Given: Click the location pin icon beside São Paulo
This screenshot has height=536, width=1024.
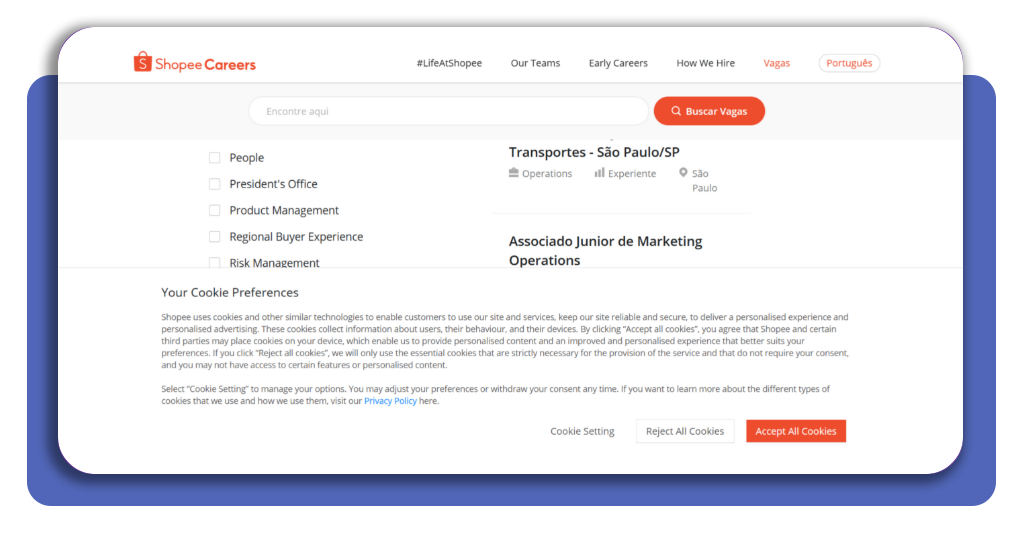Looking at the screenshot, I should tap(683, 172).
